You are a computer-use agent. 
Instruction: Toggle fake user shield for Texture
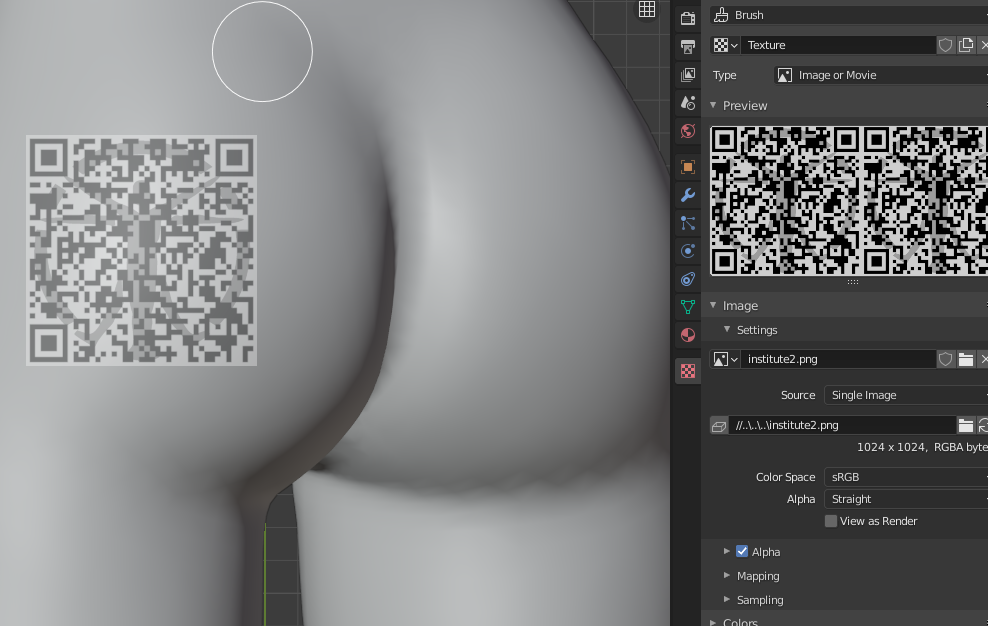(945, 45)
